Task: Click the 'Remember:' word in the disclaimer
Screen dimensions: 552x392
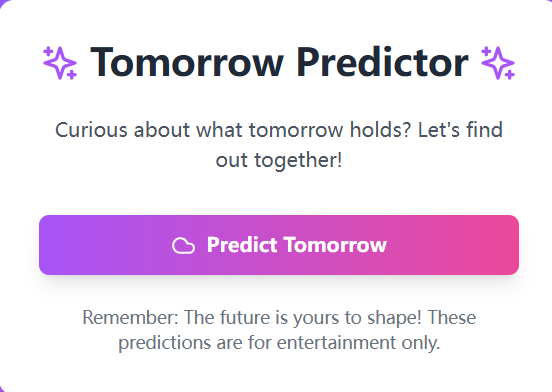Action: [131, 317]
